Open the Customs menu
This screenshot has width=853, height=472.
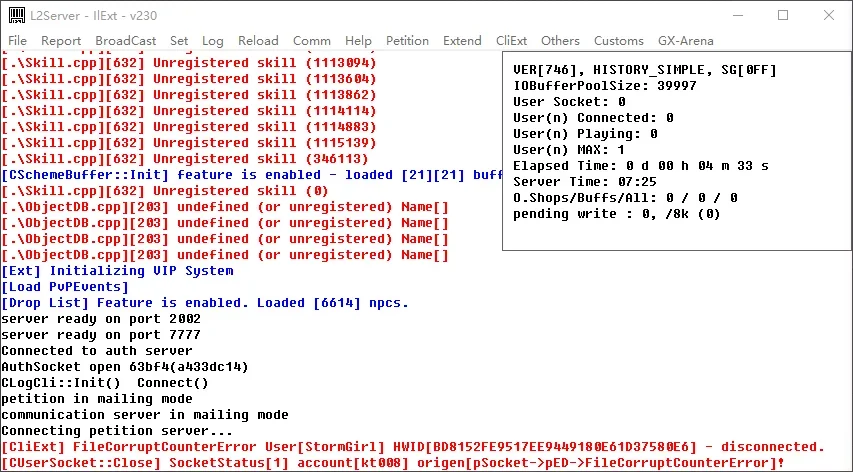click(x=619, y=41)
